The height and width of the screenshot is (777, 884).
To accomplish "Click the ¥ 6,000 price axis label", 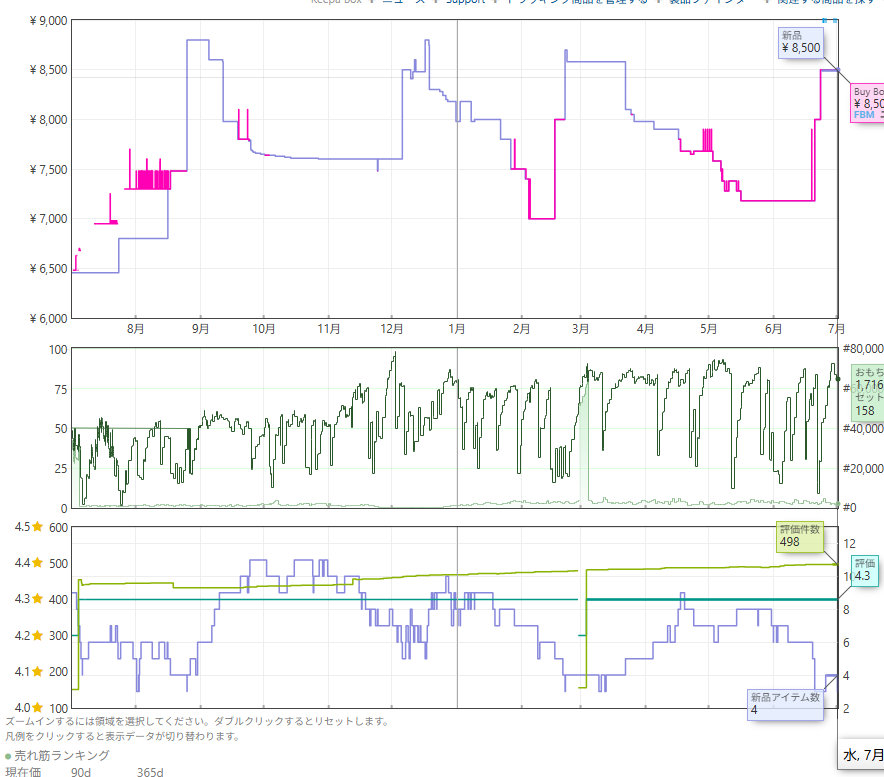I will pyautogui.click(x=48, y=319).
